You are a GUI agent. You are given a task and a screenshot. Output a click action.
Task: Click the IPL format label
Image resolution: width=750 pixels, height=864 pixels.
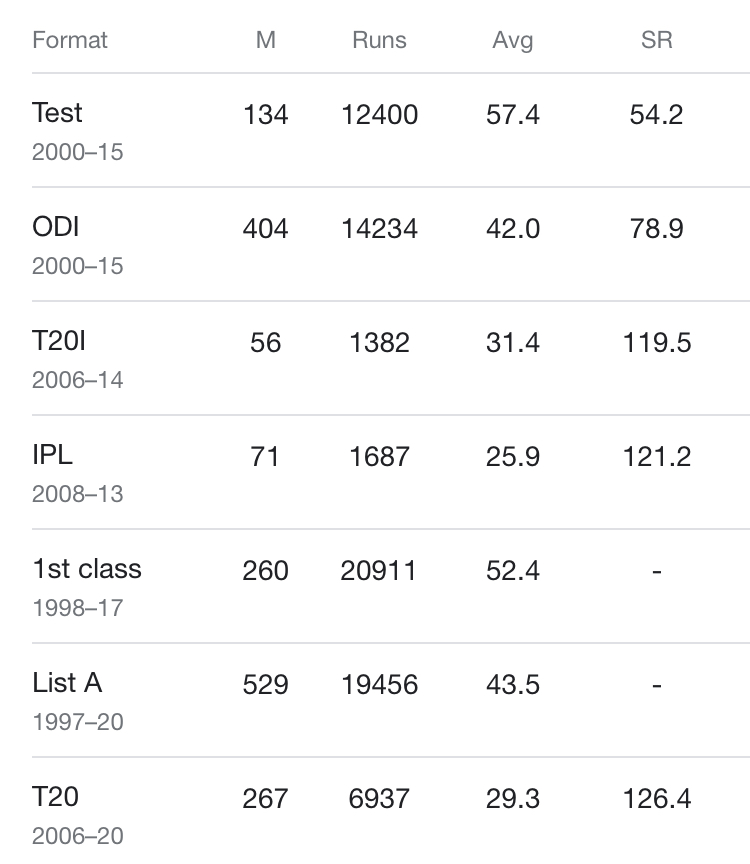[x=52, y=455]
